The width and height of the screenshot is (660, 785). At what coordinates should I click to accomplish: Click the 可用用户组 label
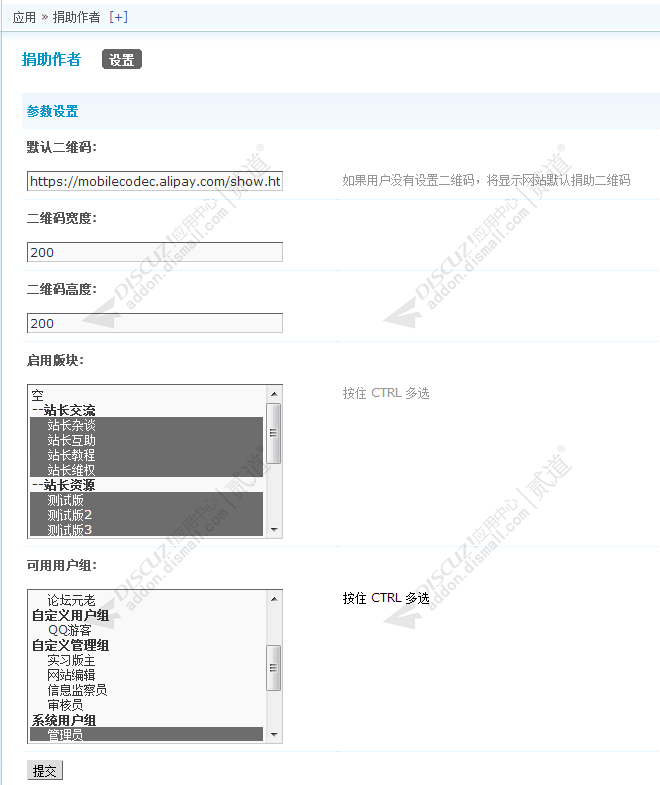pyautogui.click(x=62, y=566)
